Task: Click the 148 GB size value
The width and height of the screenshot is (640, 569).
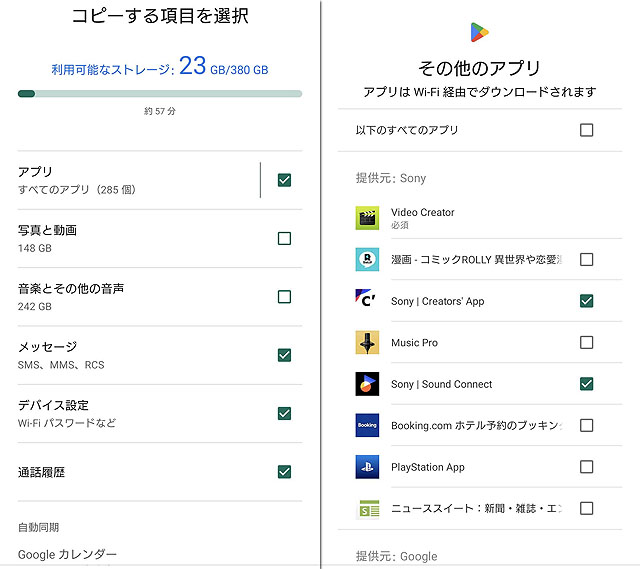Action: coord(35,248)
